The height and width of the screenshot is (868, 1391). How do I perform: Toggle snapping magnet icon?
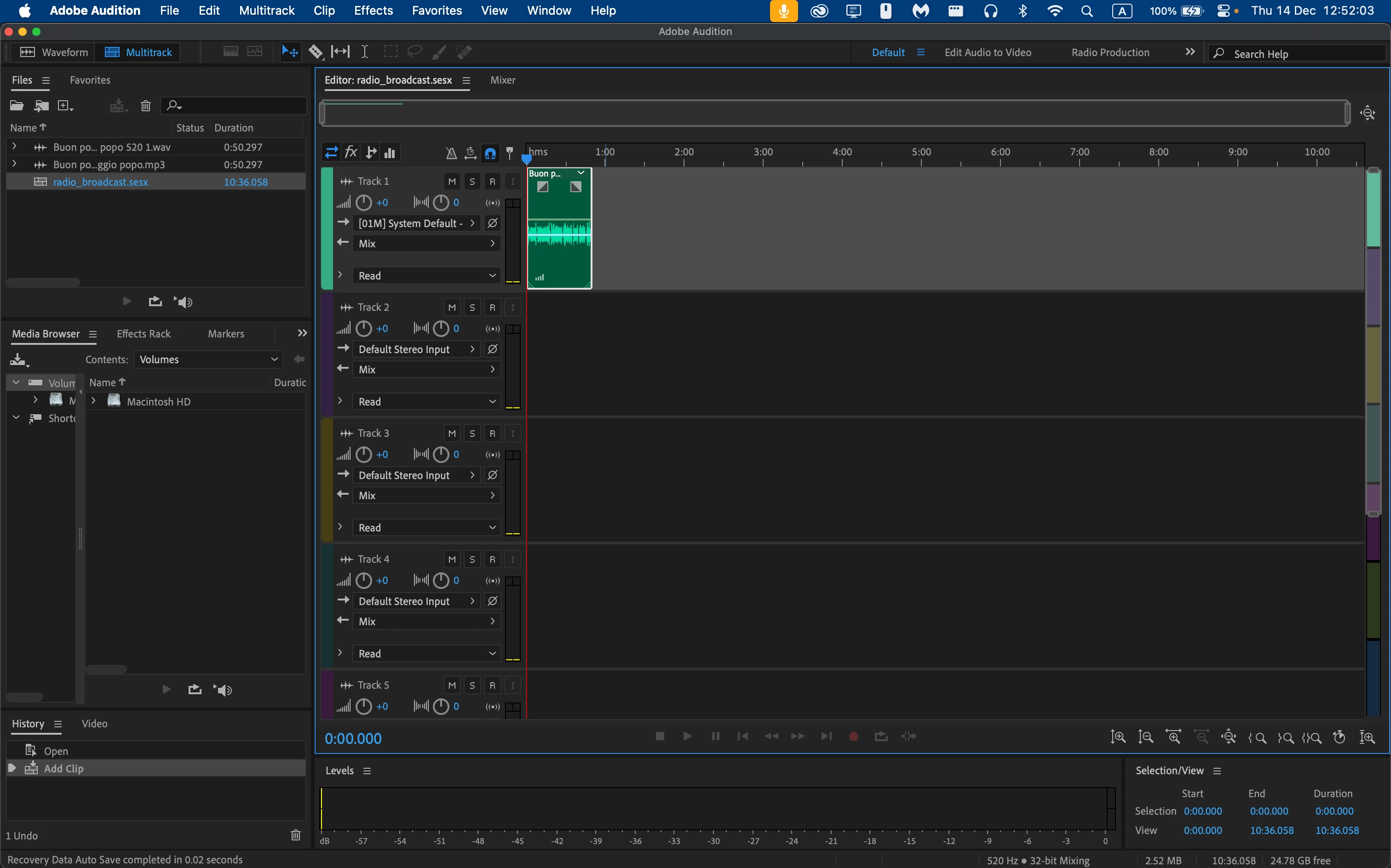pyautogui.click(x=490, y=153)
